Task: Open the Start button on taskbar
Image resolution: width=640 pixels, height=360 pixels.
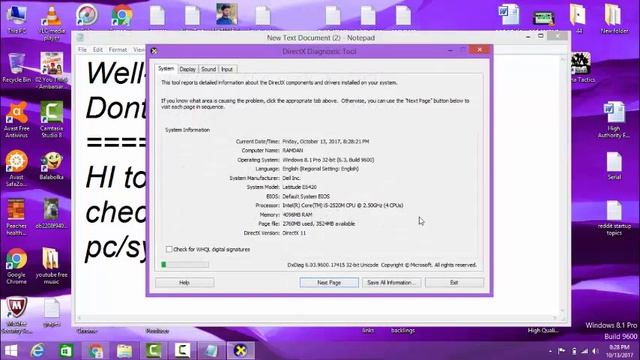Action: (x=11, y=351)
